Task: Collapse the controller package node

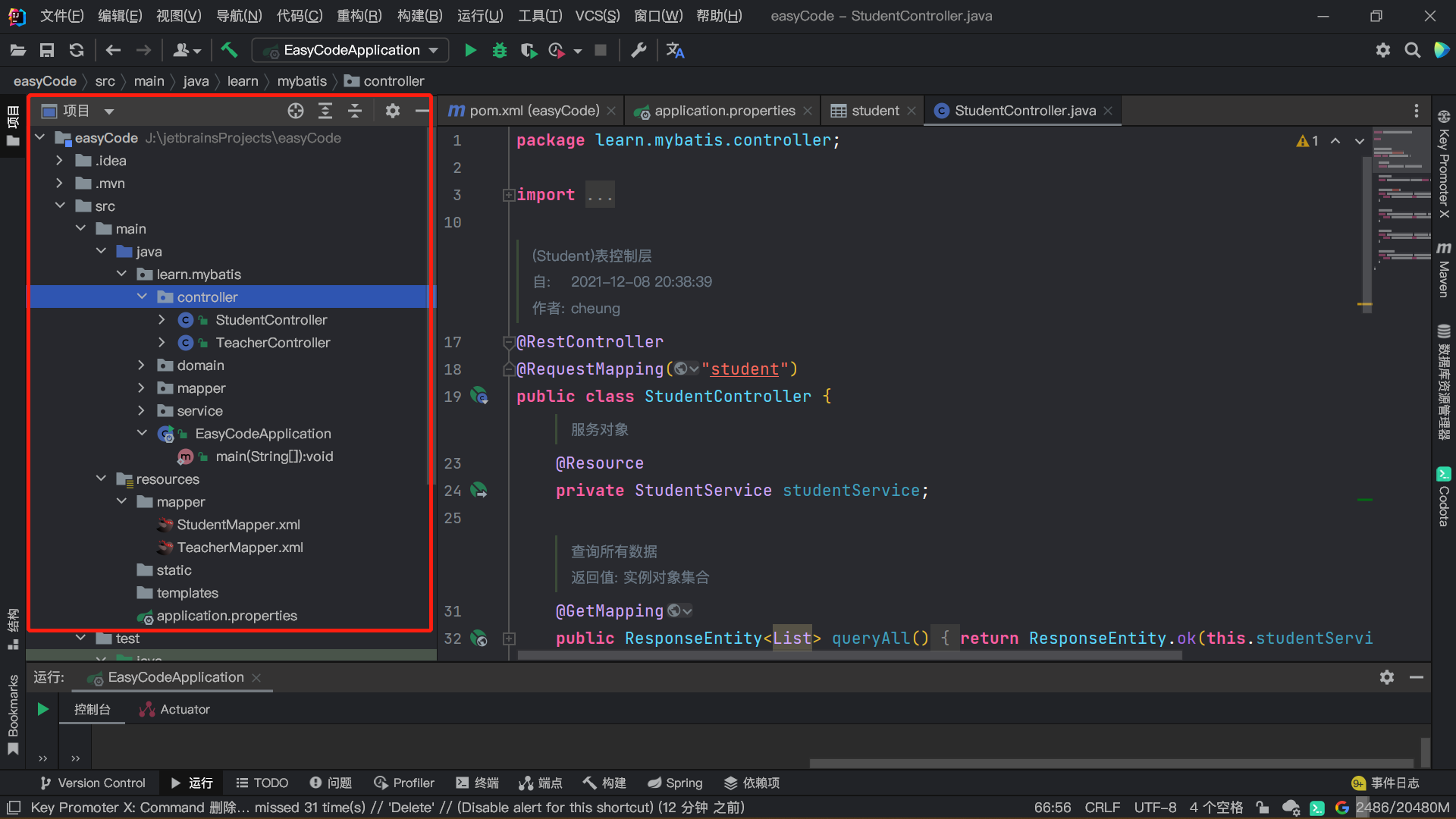Action: (x=142, y=297)
